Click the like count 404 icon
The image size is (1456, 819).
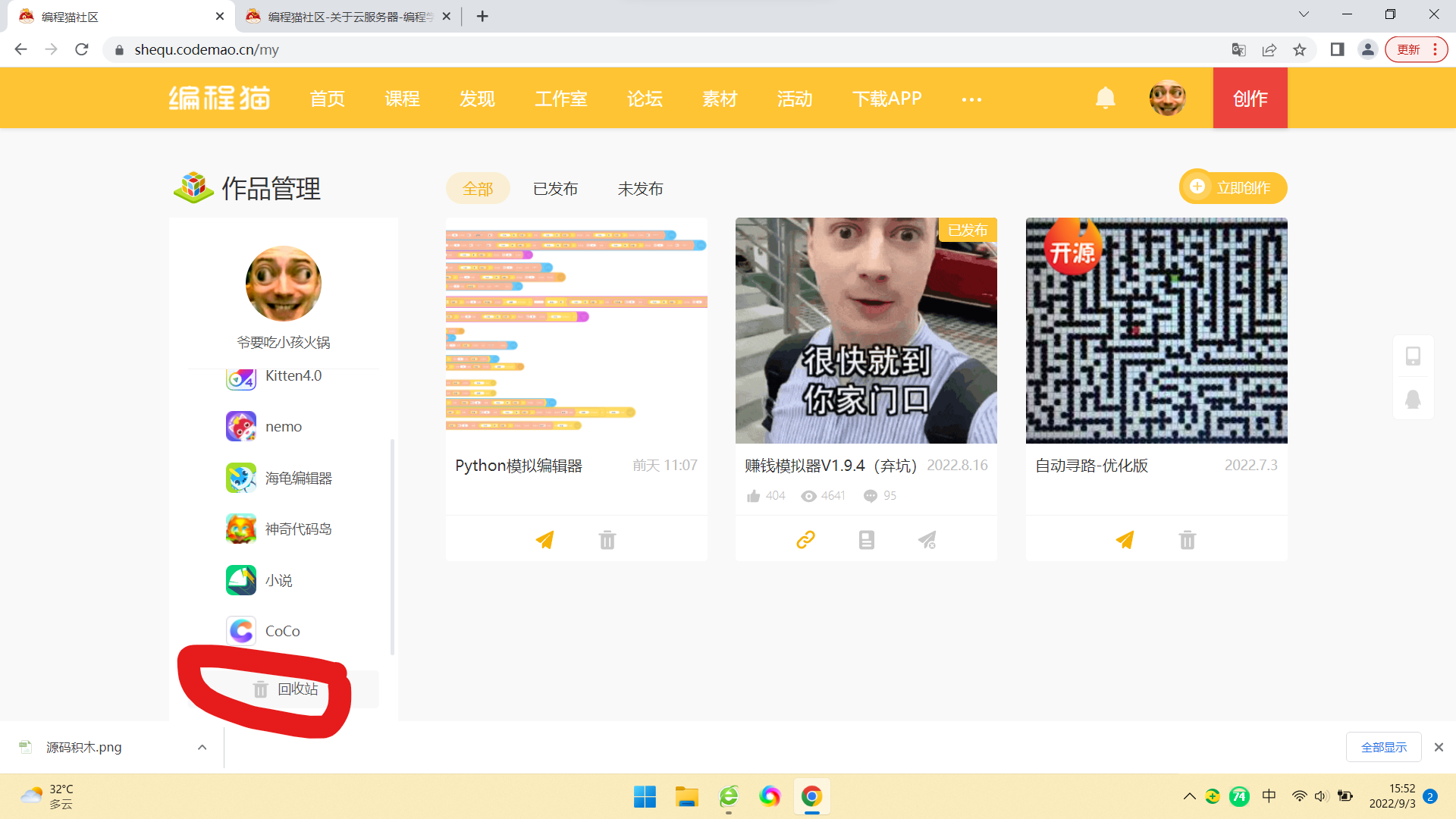click(x=753, y=496)
